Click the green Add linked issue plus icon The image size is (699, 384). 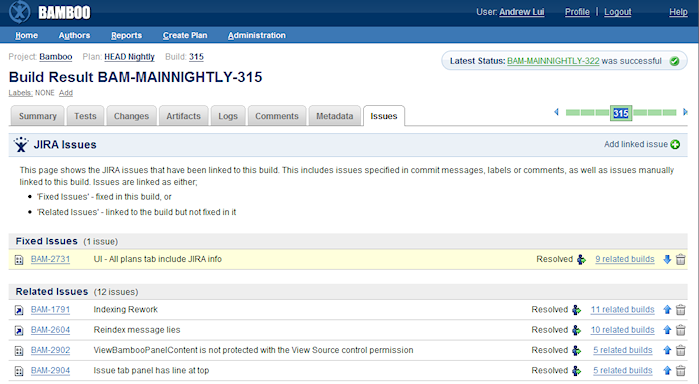675,145
